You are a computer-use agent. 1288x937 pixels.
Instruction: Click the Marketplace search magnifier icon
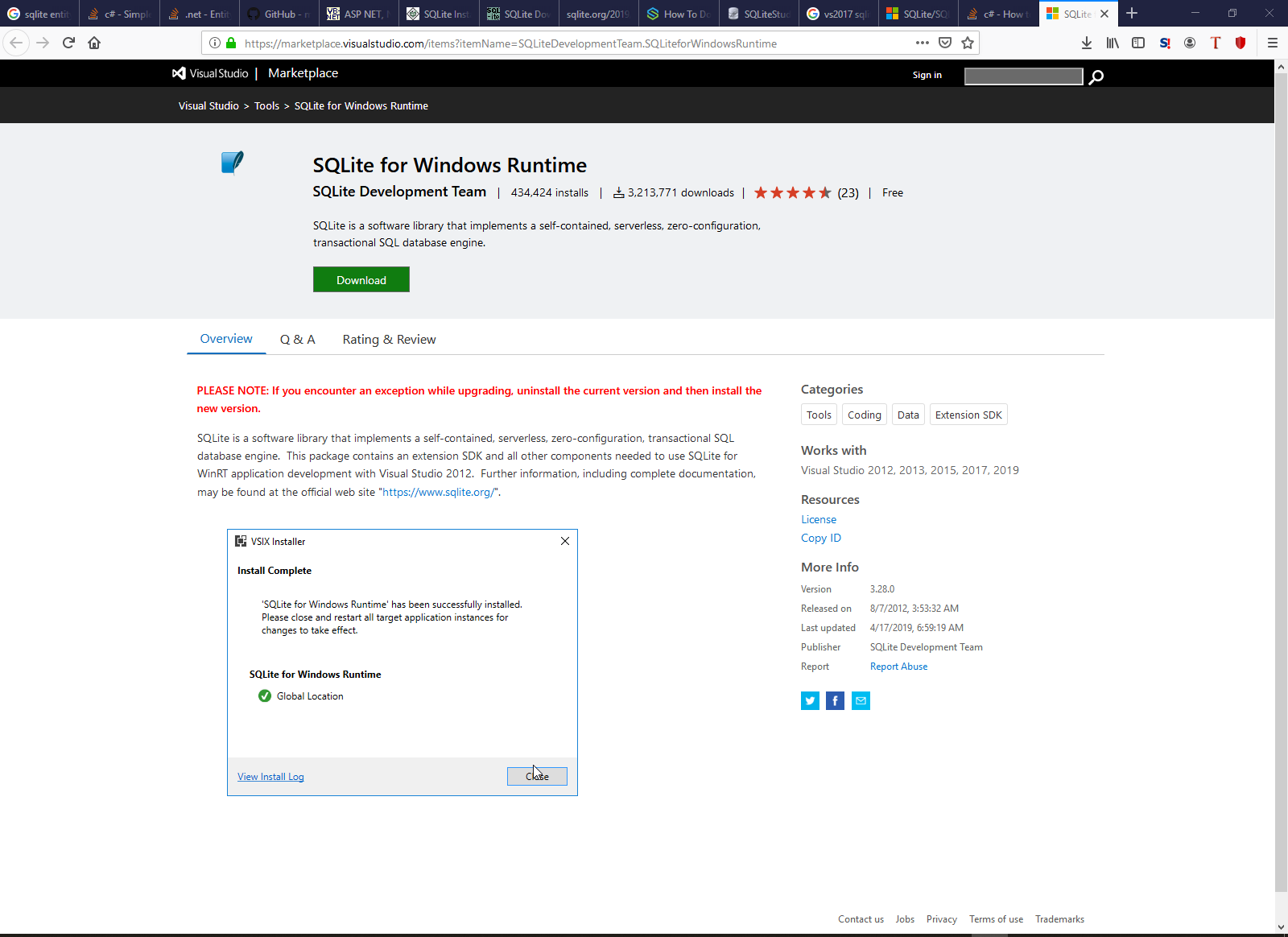1096,76
